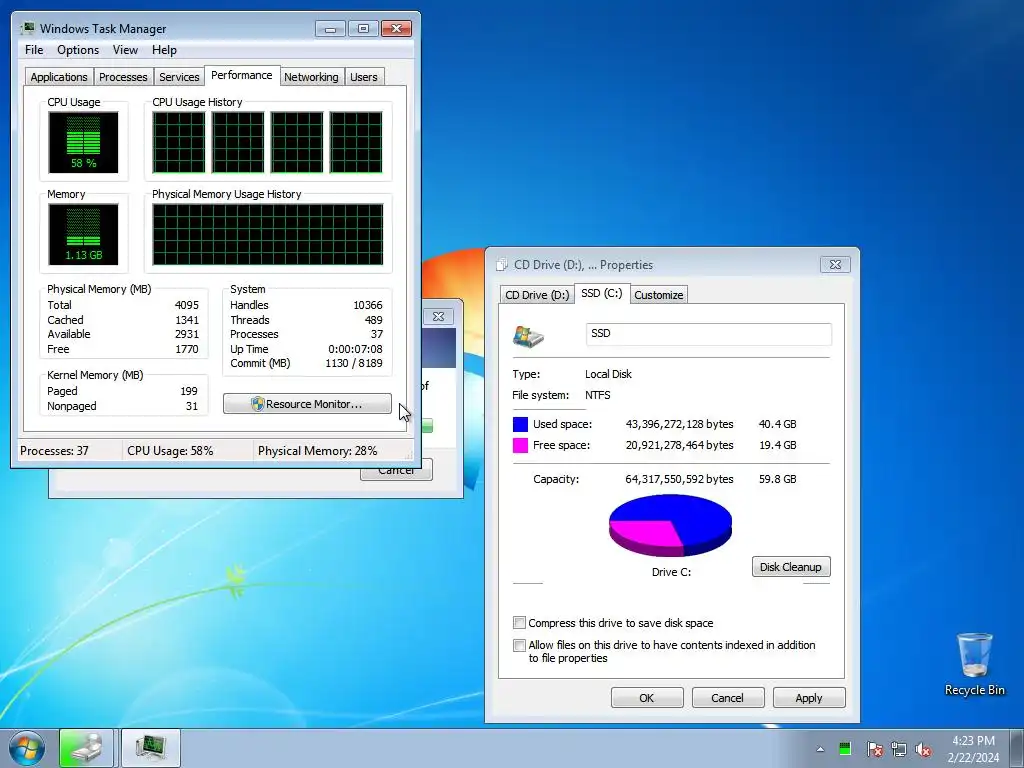This screenshot has height=768, width=1024.
Task: Open the View menu in Task Manager
Action: click(x=125, y=50)
